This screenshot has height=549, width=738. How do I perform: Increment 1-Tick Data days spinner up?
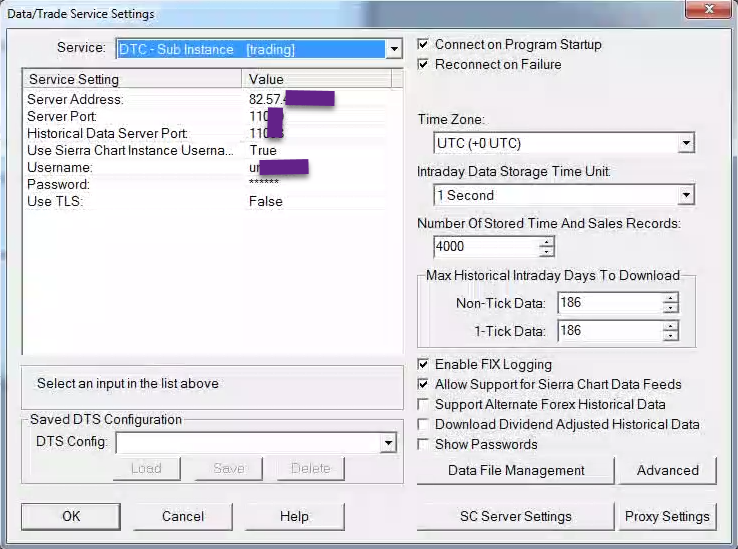click(x=670, y=326)
